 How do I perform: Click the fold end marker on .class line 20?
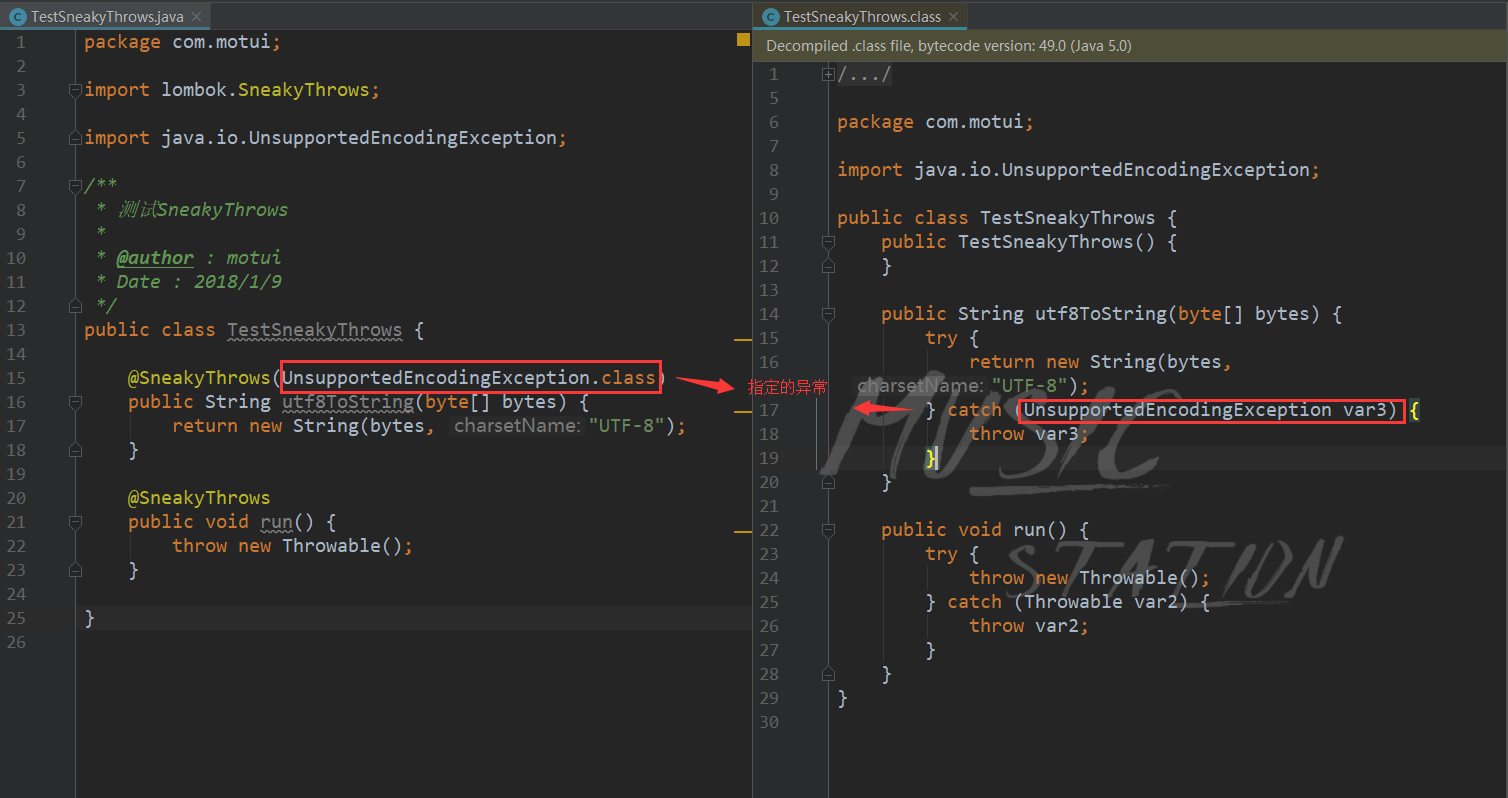point(828,482)
